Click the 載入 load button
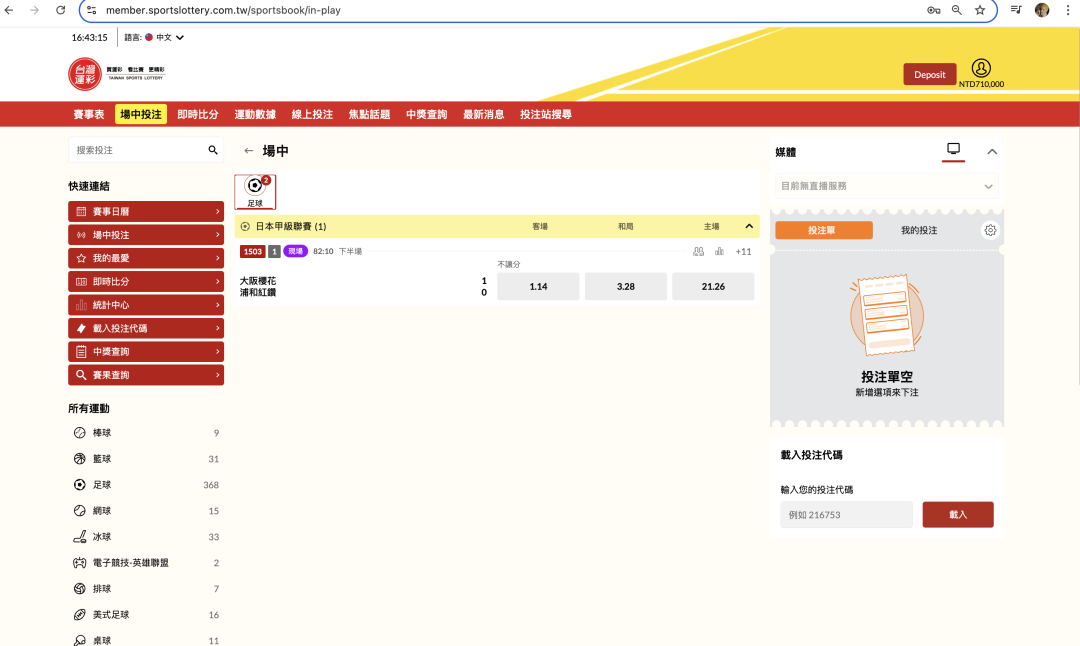This screenshot has height=646, width=1080. pos(957,514)
